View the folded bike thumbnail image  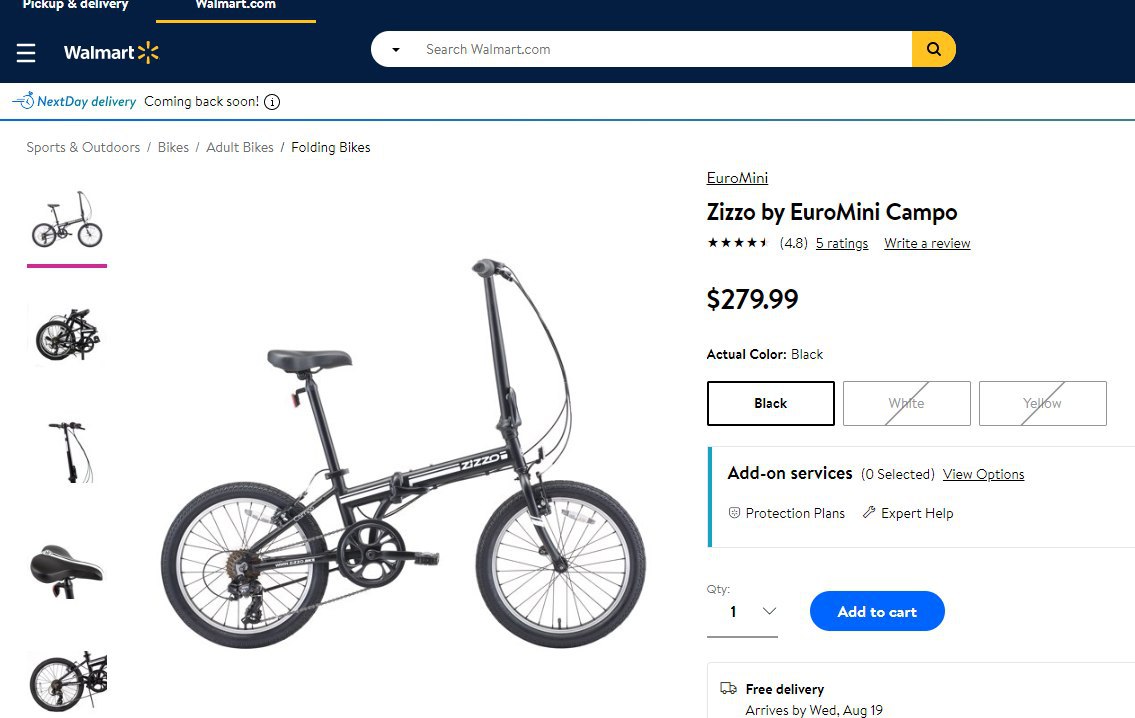click(x=67, y=335)
